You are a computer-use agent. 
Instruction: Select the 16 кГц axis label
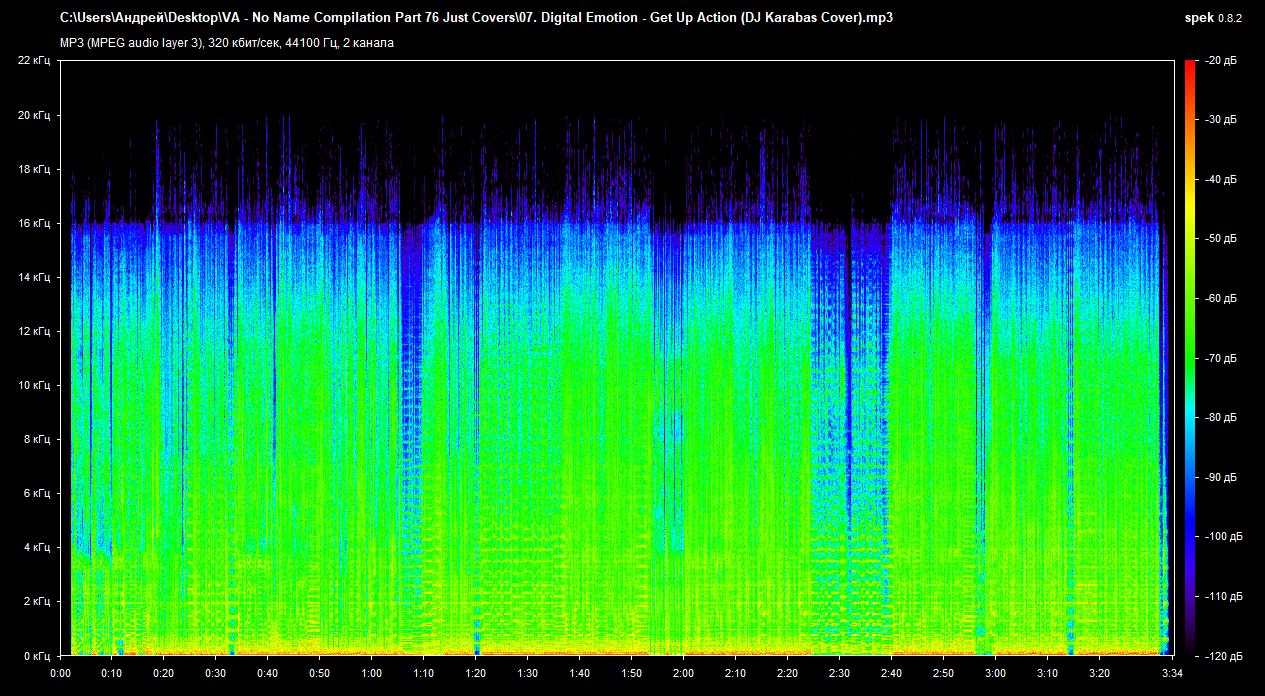pyautogui.click(x=33, y=223)
